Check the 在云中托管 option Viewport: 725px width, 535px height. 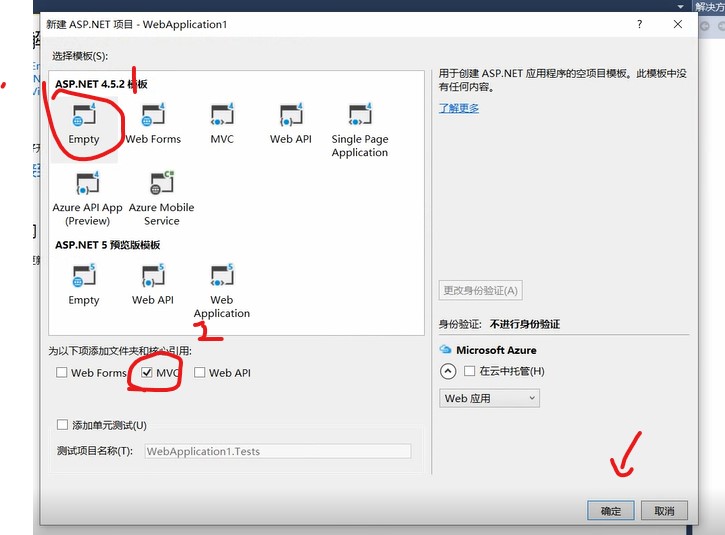[x=469, y=371]
